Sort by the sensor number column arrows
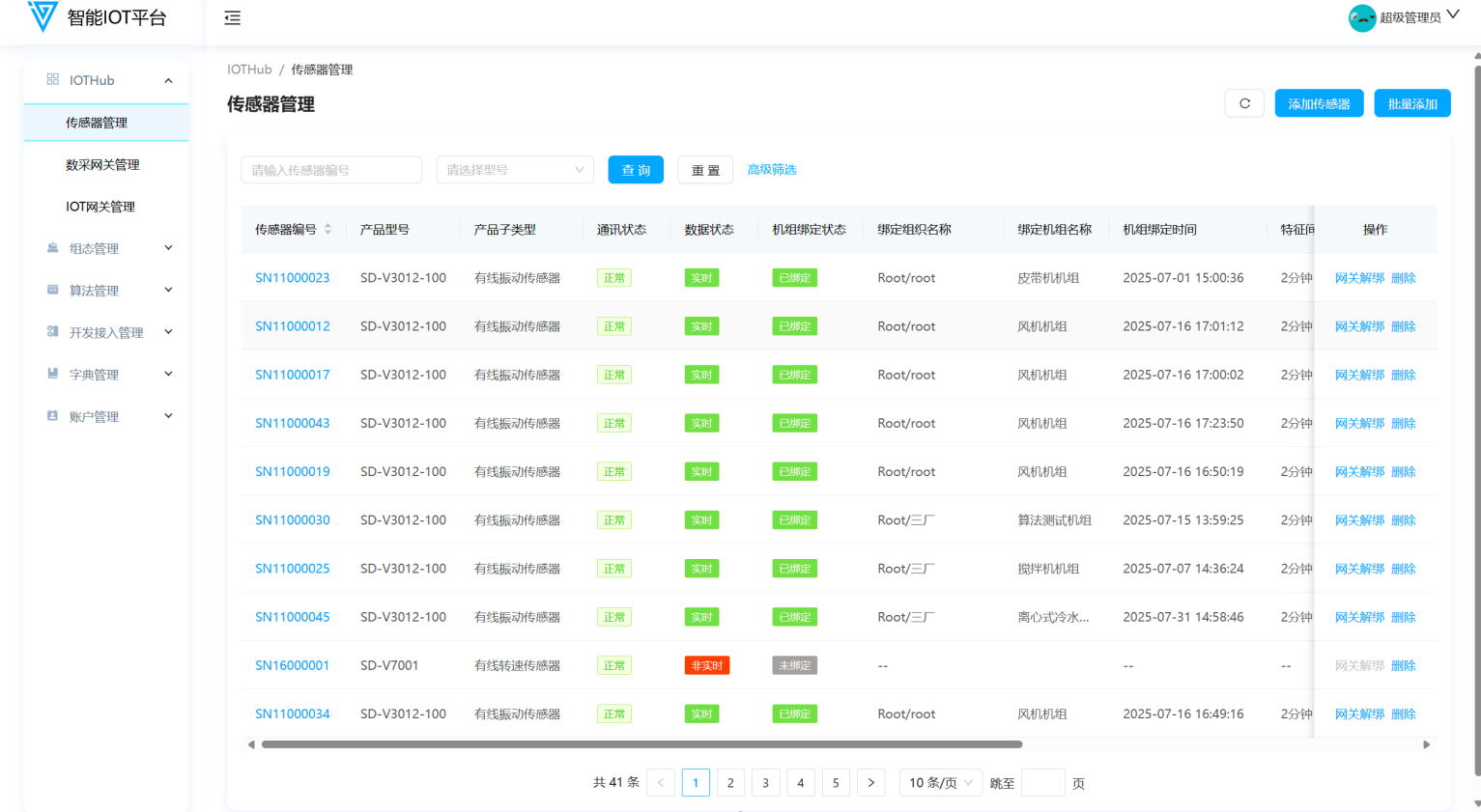 coord(328,230)
